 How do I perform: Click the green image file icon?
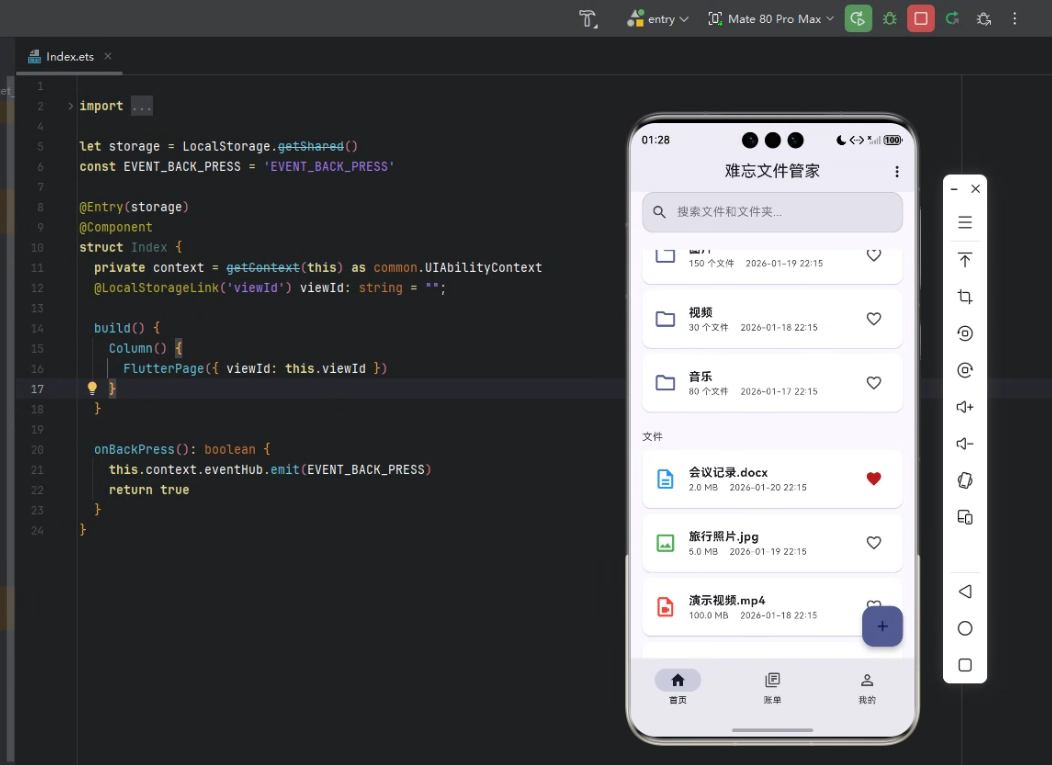(665, 543)
